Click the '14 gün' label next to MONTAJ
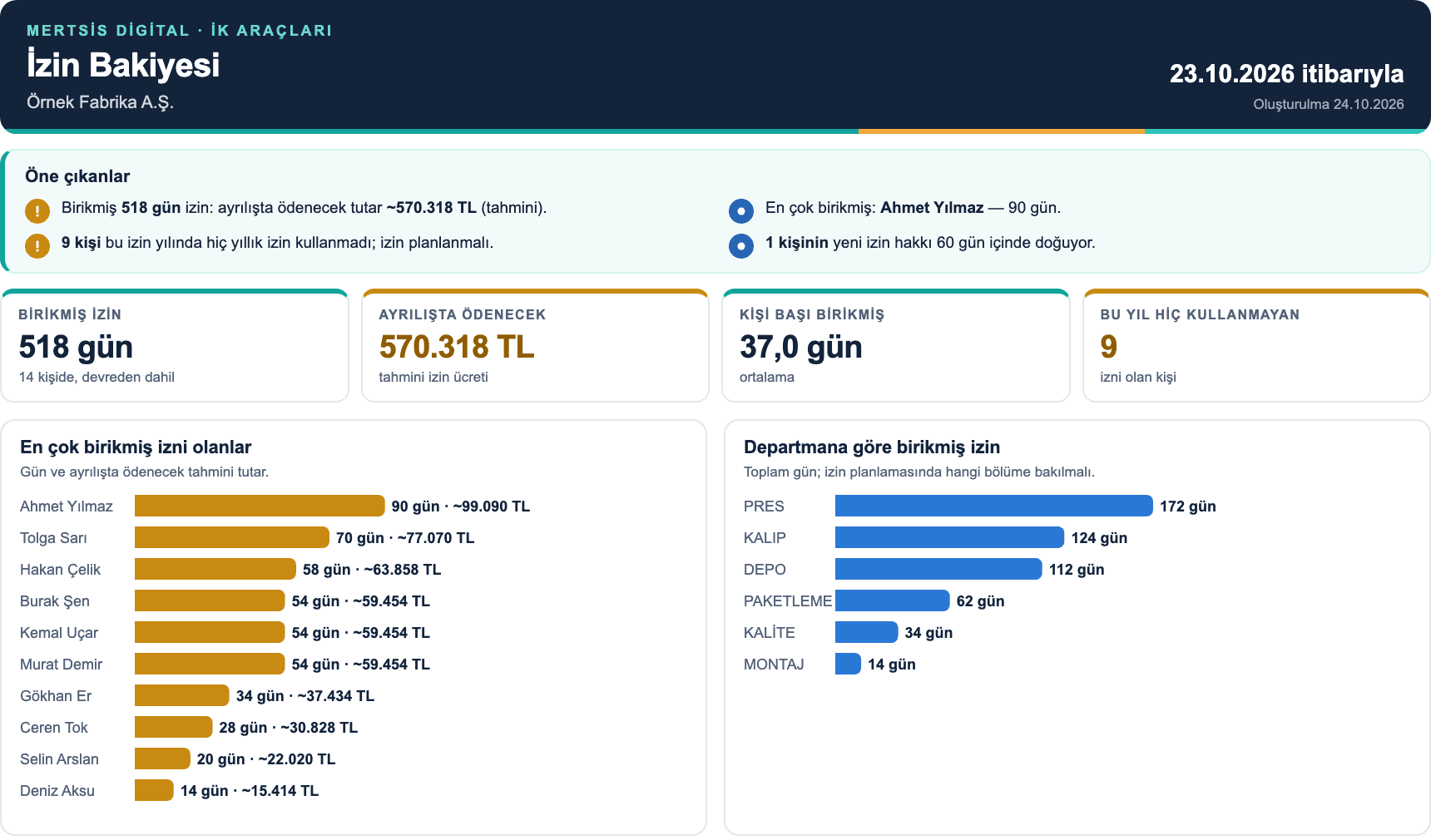The image size is (1431, 840). [892, 665]
